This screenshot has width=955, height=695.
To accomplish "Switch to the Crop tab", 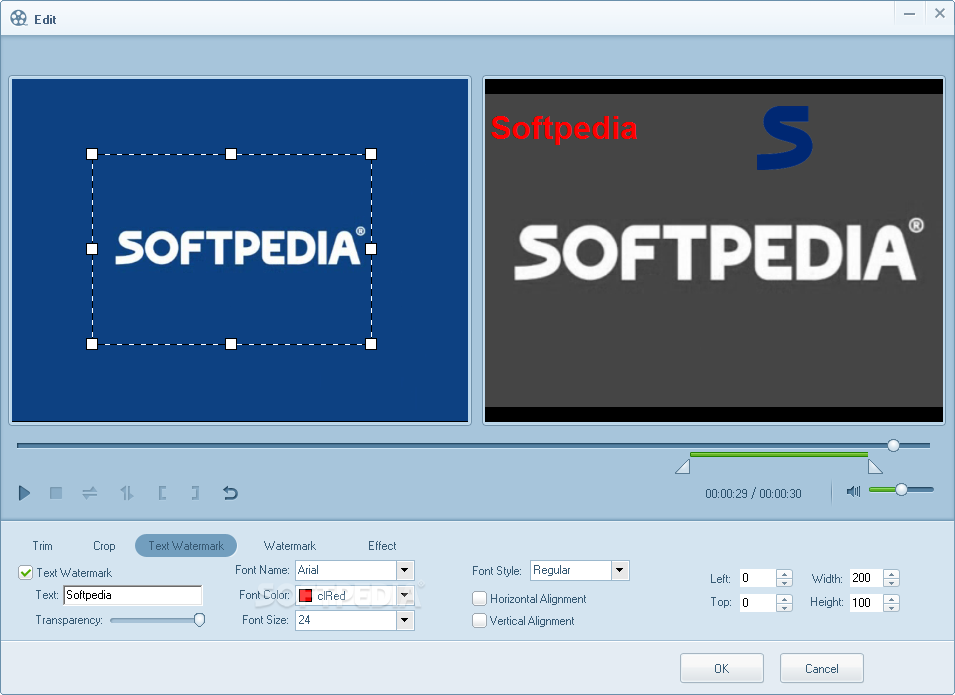I will pyautogui.click(x=104, y=546).
